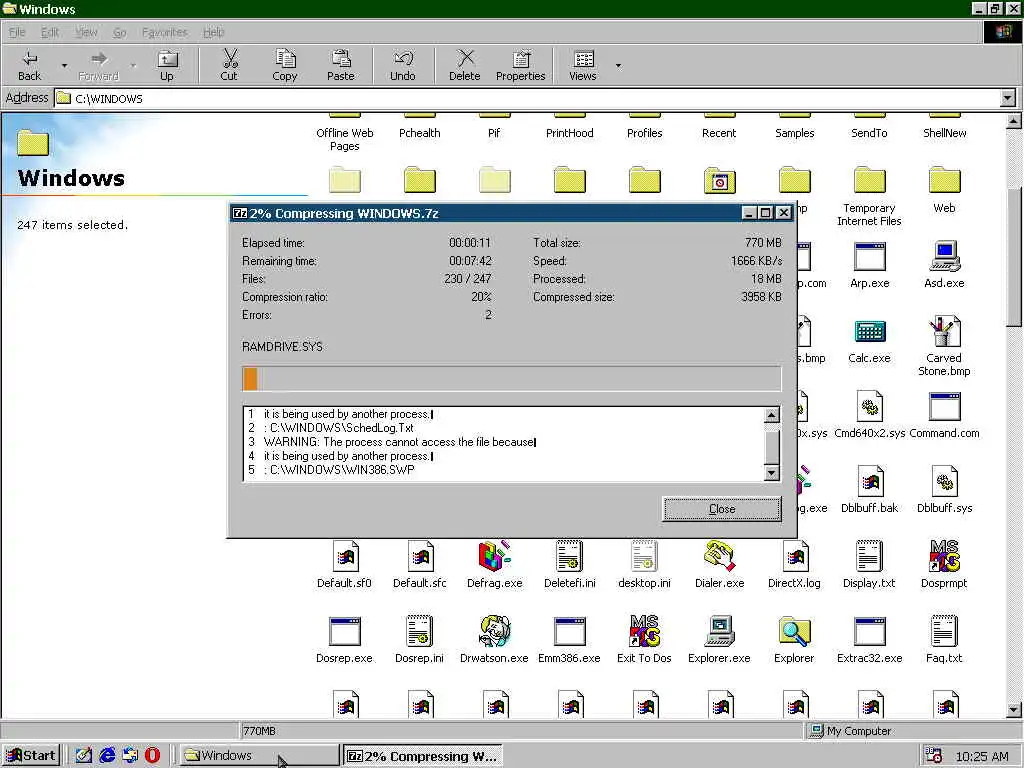Click the Back toolbar button
This screenshot has height=768, width=1024.
(29, 65)
